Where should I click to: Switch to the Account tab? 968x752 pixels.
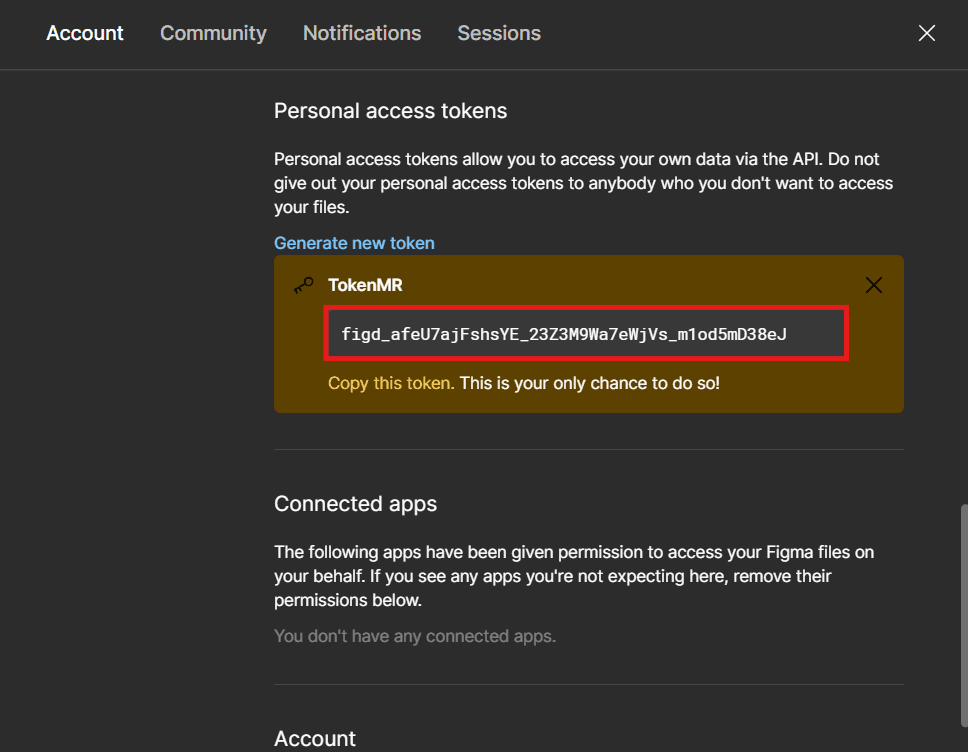[x=85, y=33]
